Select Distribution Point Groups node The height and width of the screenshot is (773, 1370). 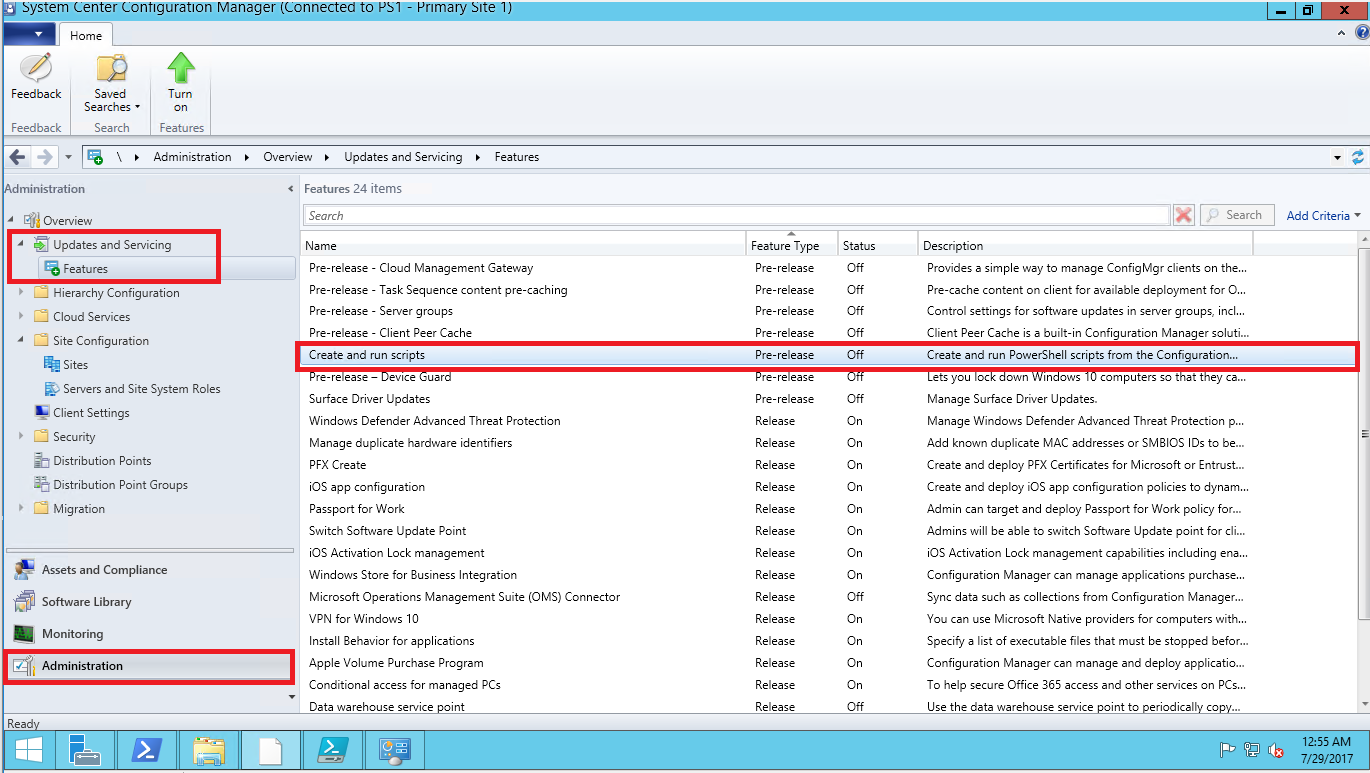pyautogui.click(x=120, y=484)
